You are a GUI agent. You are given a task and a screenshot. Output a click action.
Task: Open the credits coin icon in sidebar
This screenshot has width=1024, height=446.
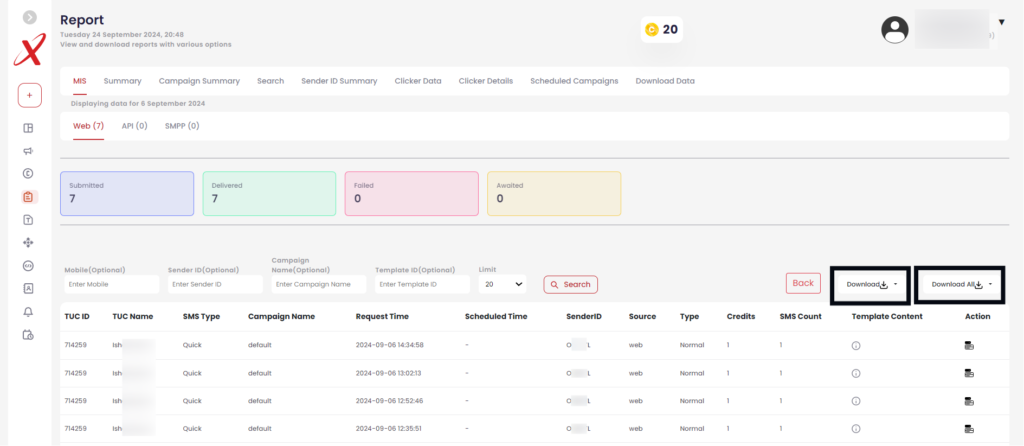28,174
